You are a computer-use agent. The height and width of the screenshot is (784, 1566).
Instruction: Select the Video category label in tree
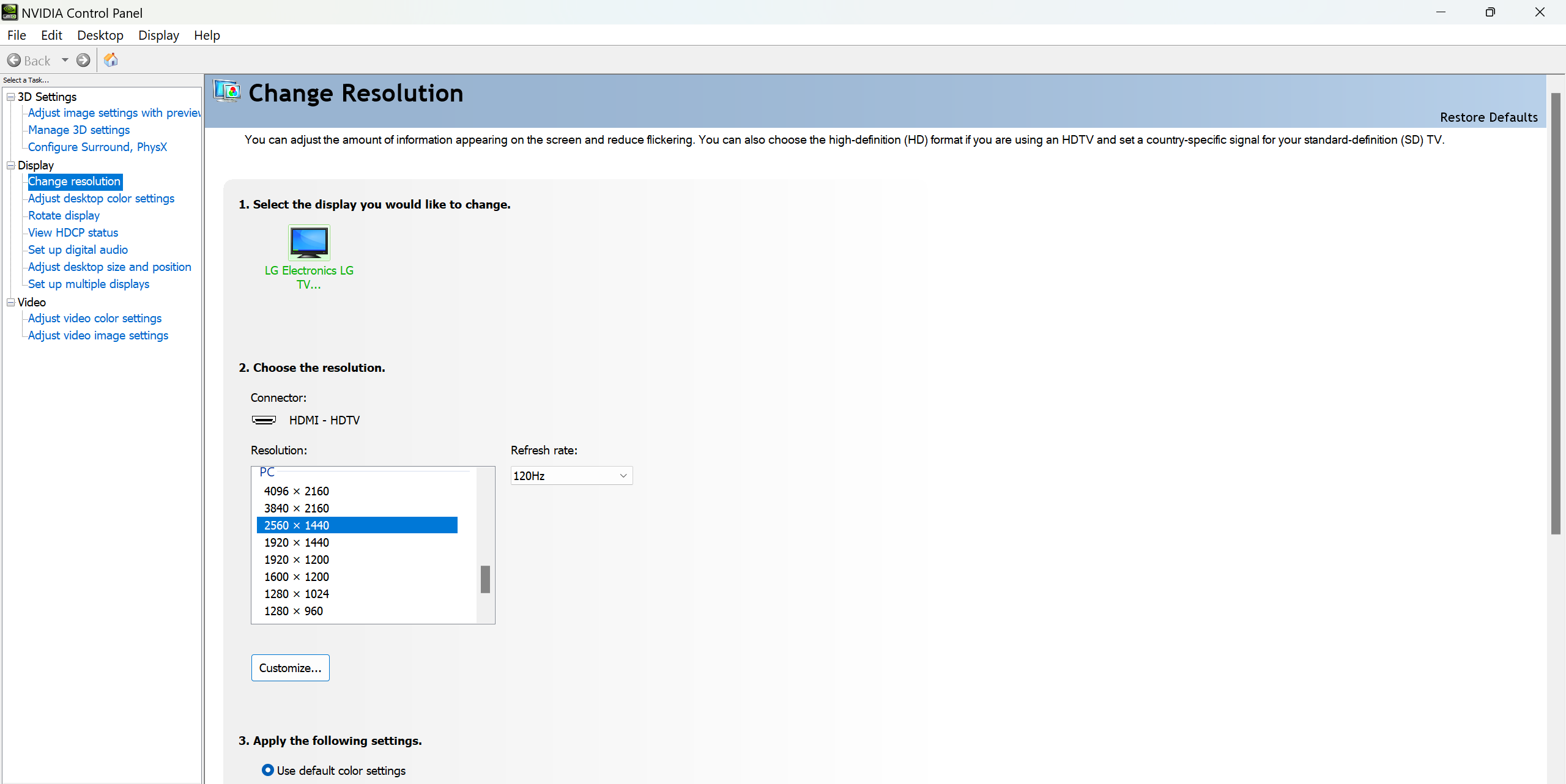pos(32,302)
